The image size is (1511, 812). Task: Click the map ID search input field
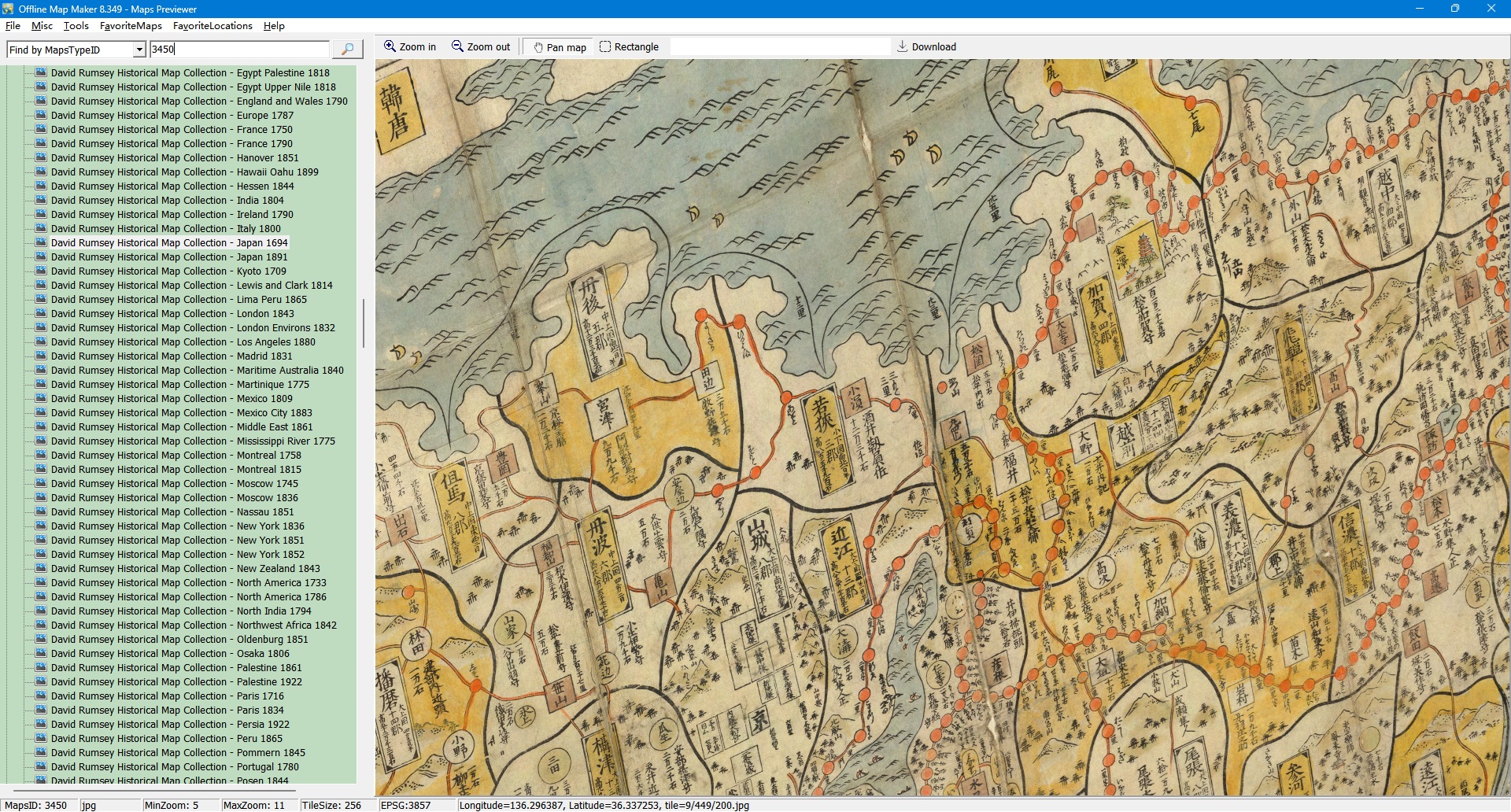[x=239, y=50]
